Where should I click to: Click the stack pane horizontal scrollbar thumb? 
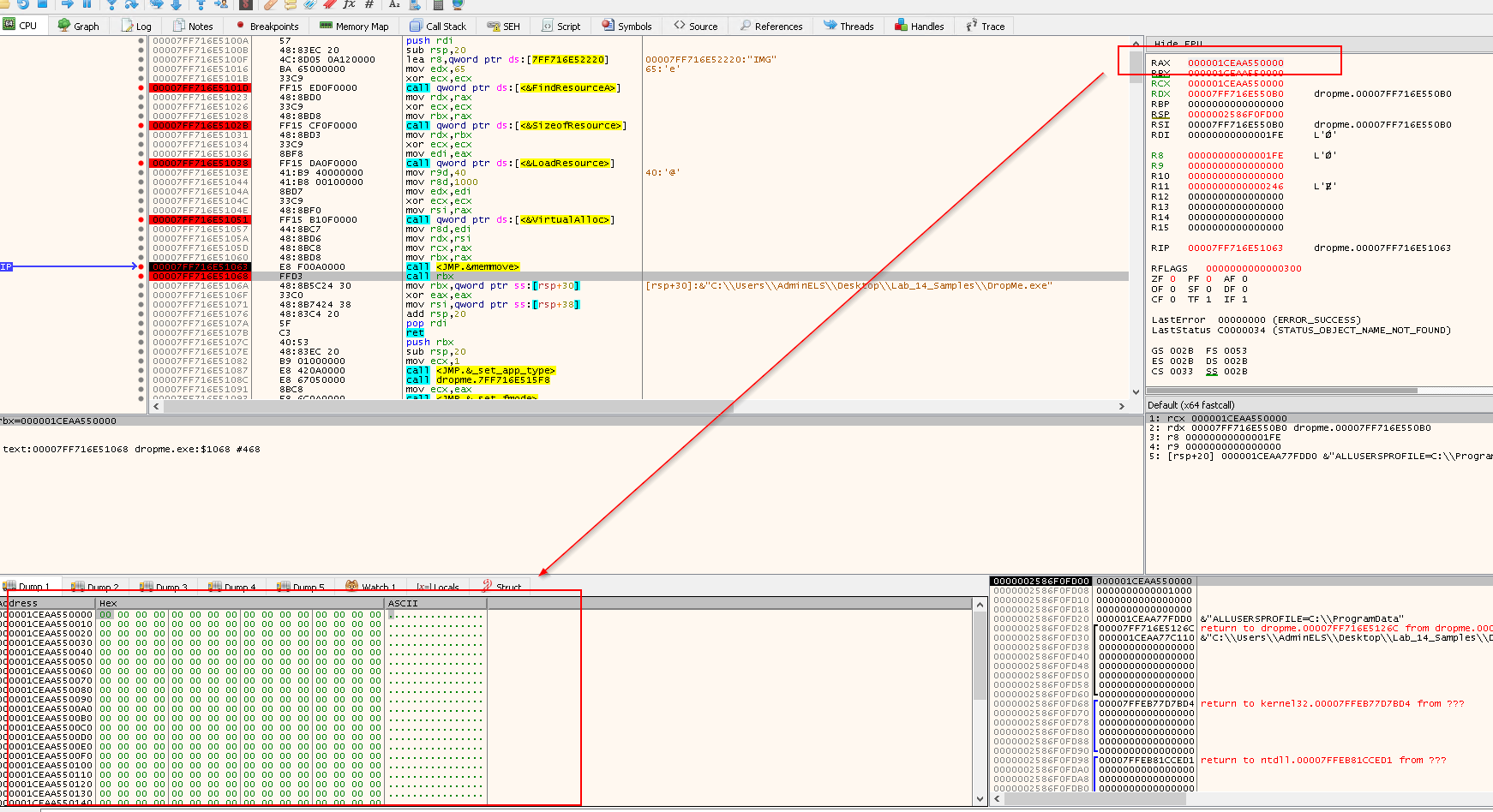pos(1096,799)
